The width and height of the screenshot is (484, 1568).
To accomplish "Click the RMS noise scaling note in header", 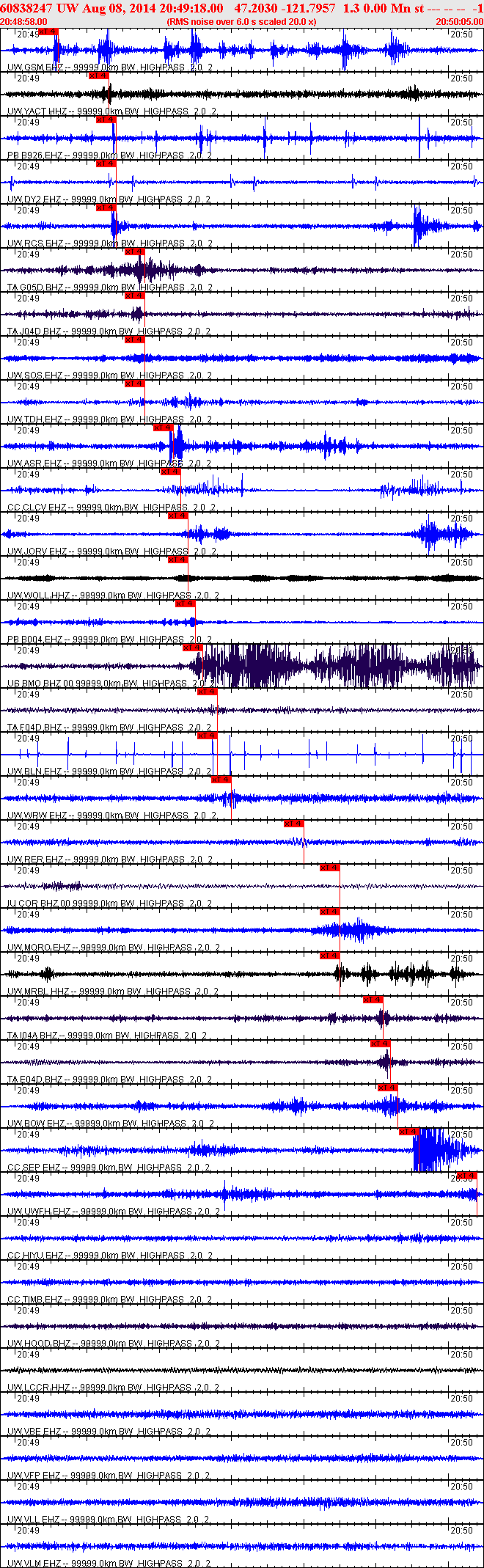I will (x=241, y=22).
